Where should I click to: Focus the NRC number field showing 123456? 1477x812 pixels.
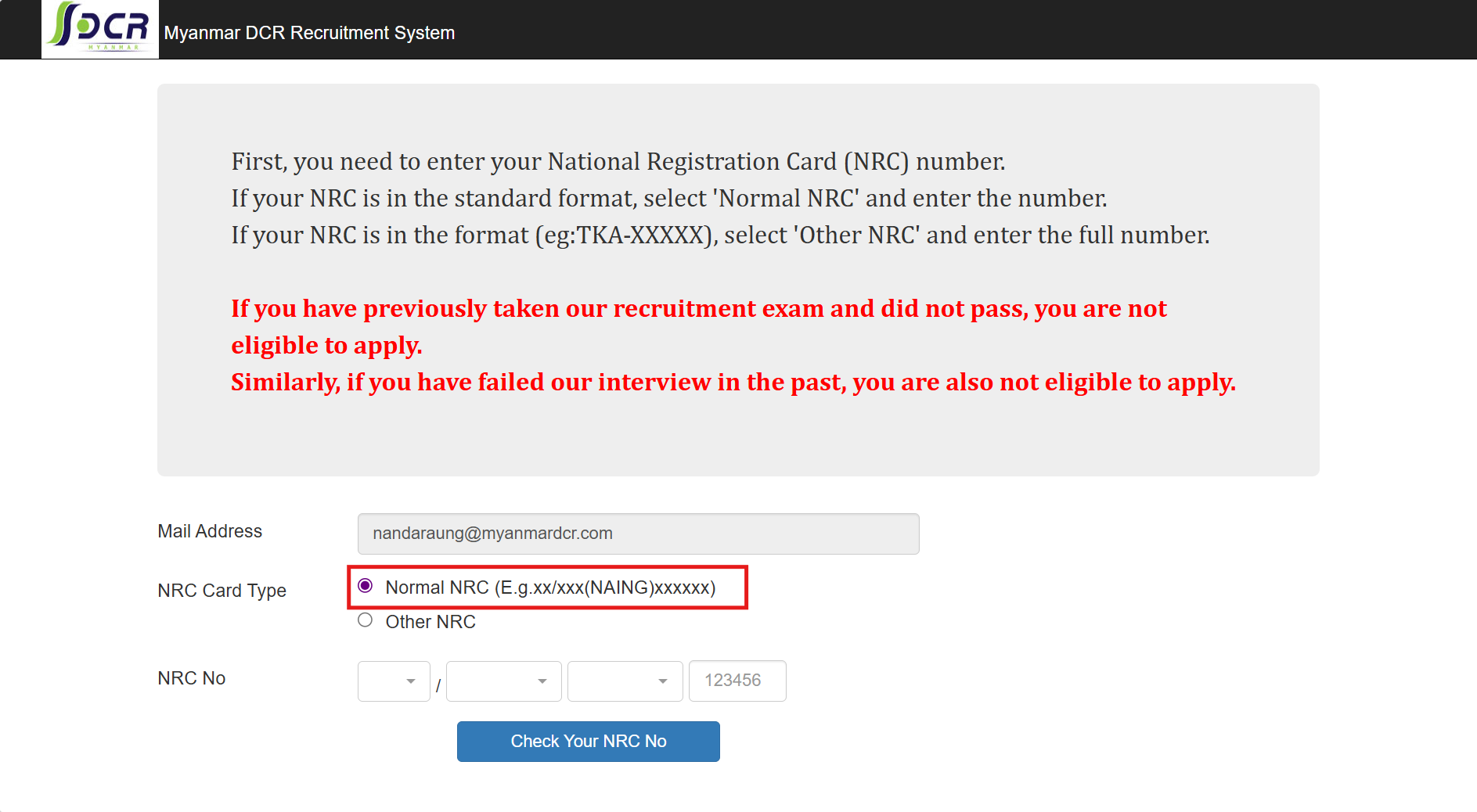pyautogui.click(x=737, y=681)
